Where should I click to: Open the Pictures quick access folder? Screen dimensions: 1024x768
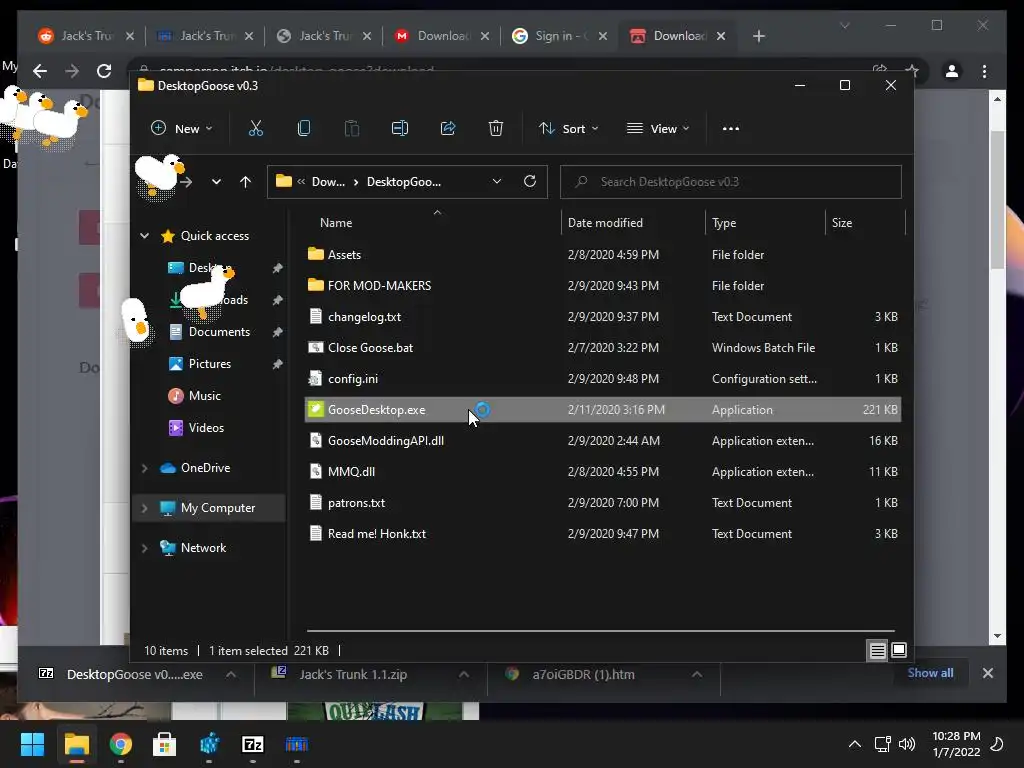pyautogui.click(x=209, y=364)
